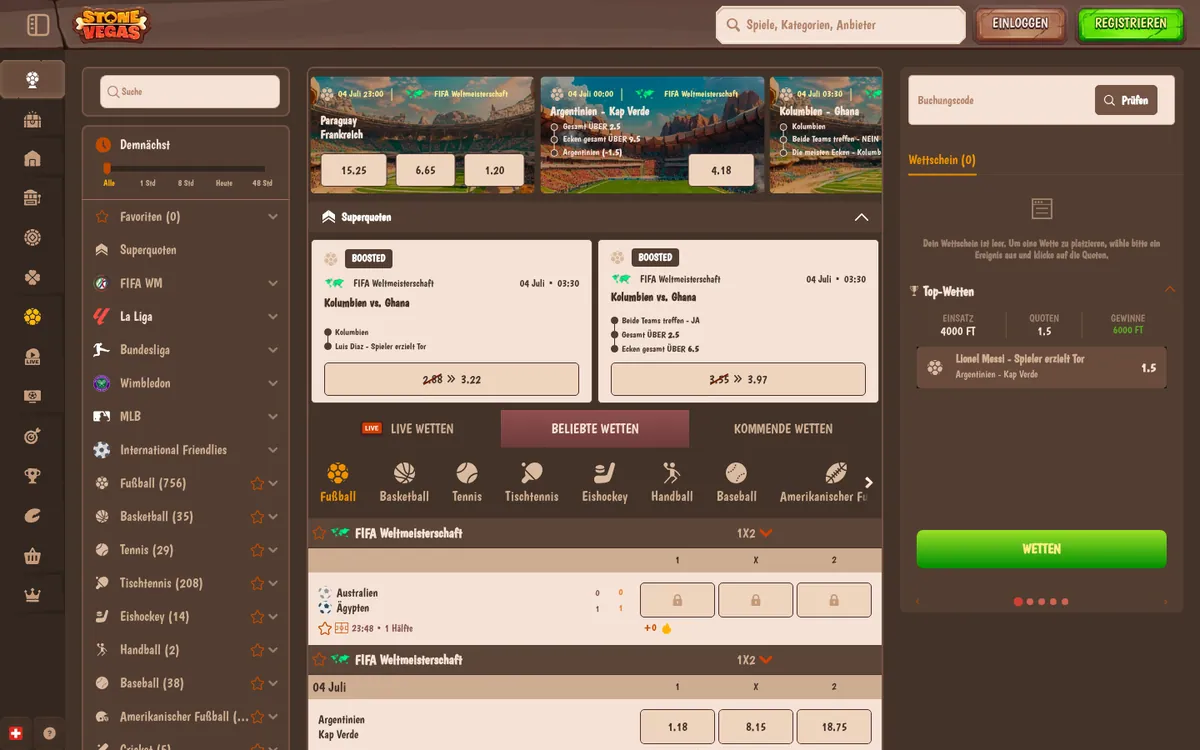Open the home icon in left sidebar
Screen dimensions: 1200x750
(x=33, y=158)
